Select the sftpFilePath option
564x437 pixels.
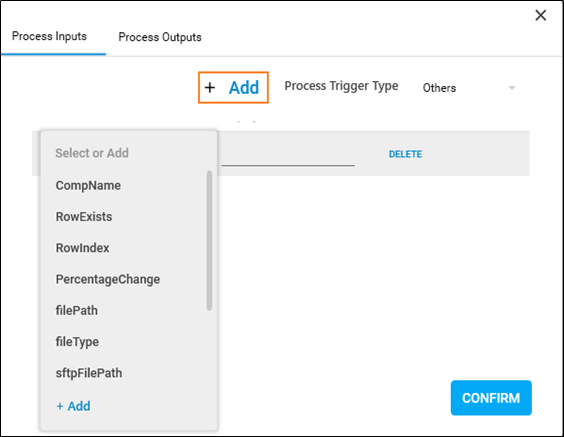[x=88, y=373]
